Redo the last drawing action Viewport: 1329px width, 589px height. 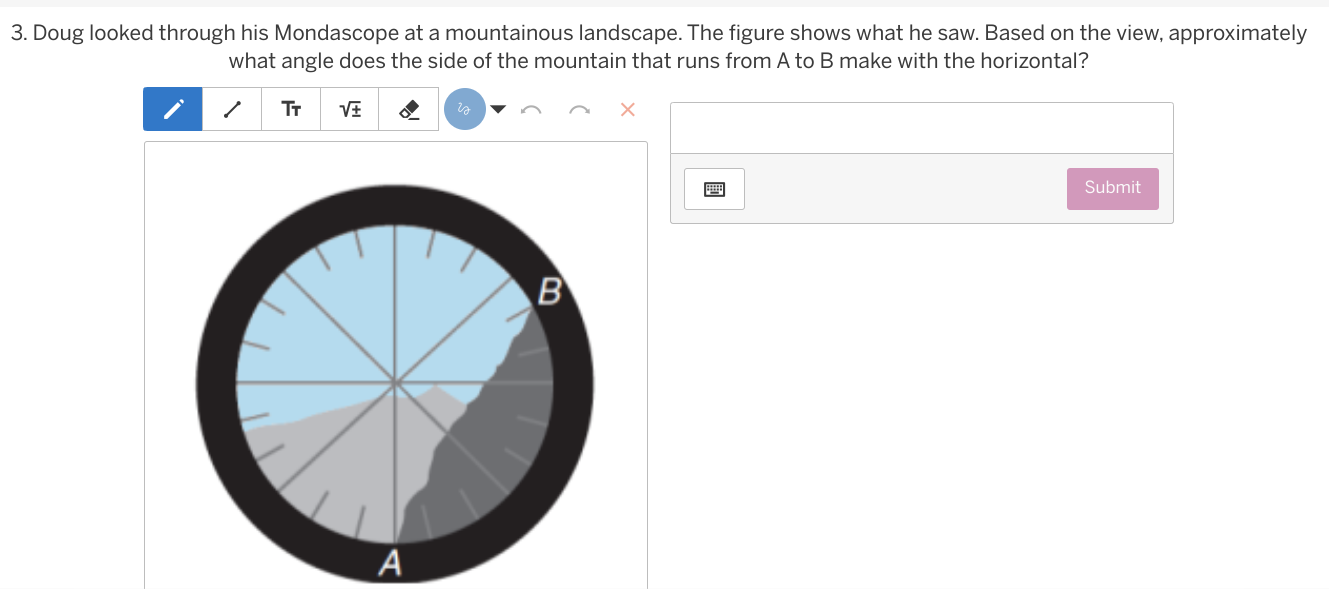click(579, 110)
